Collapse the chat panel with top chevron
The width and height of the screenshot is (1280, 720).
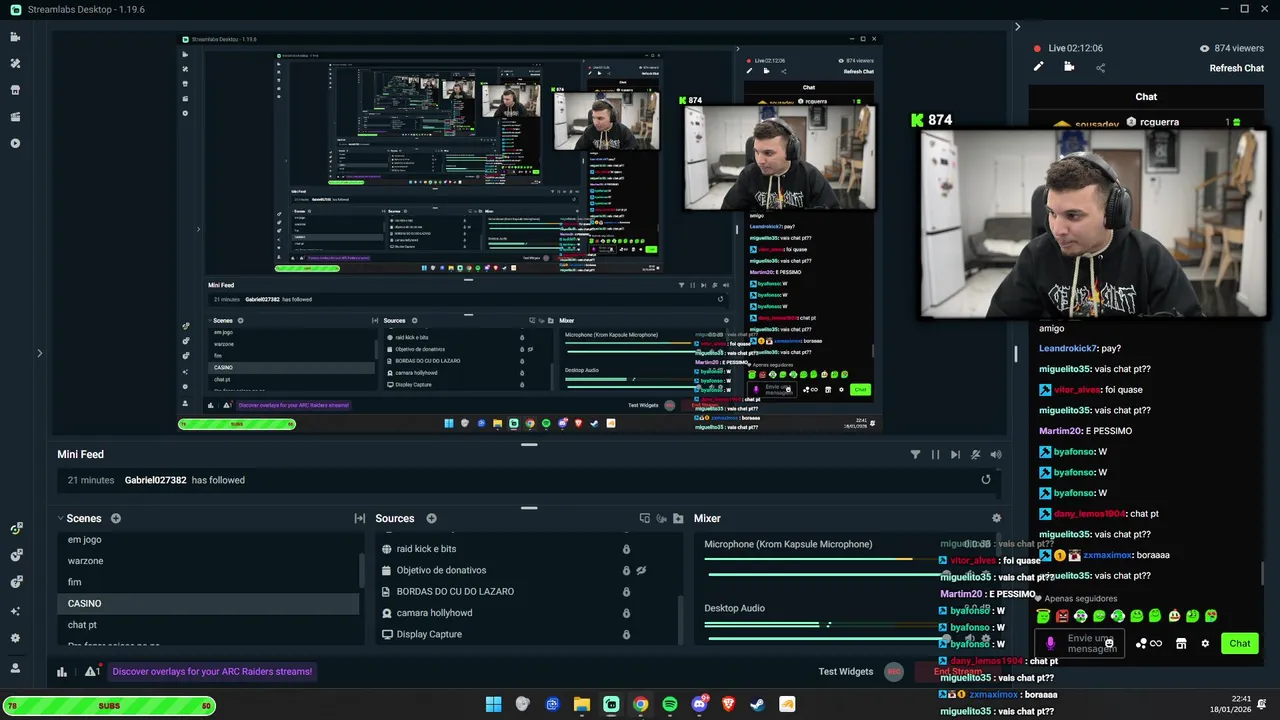[x=1018, y=27]
